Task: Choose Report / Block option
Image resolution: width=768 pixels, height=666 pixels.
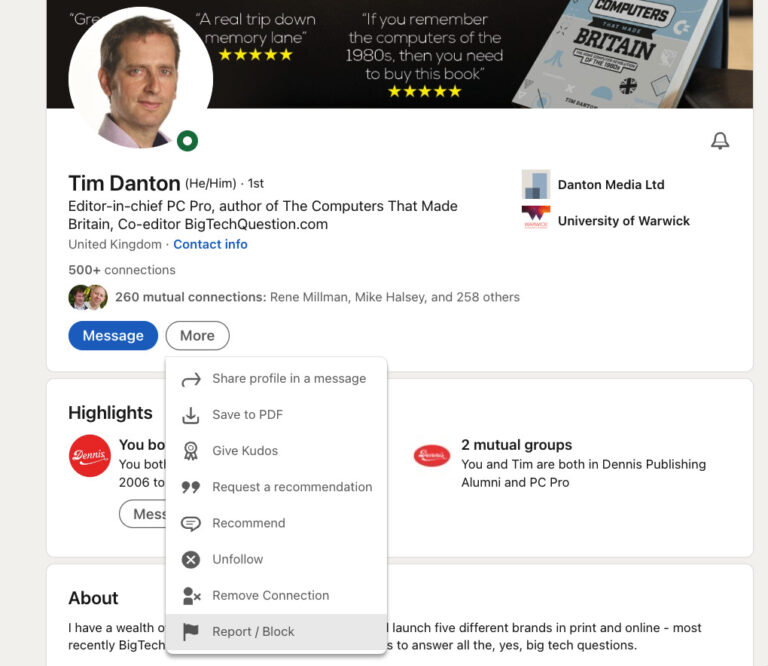Action: coord(276,632)
